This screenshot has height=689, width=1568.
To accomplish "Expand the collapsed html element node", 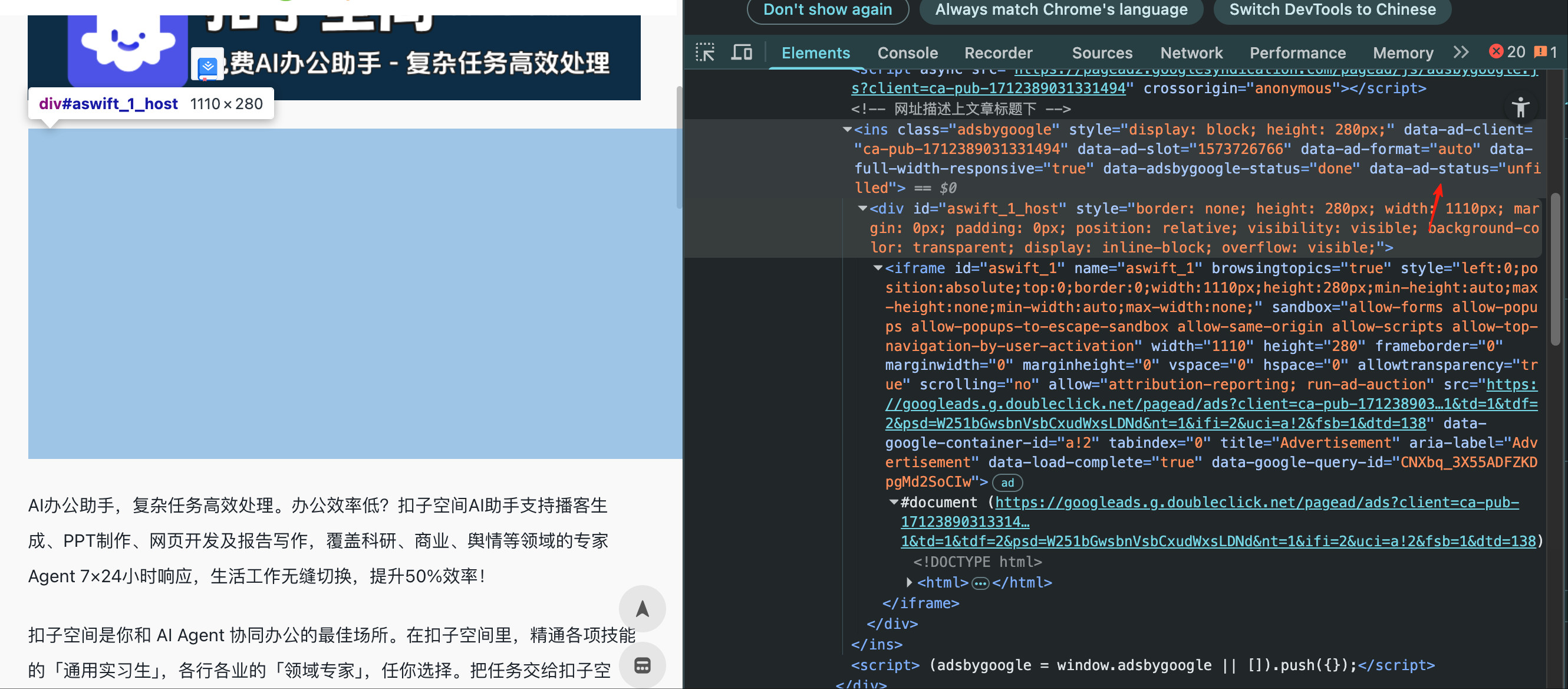I will click(x=909, y=582).
